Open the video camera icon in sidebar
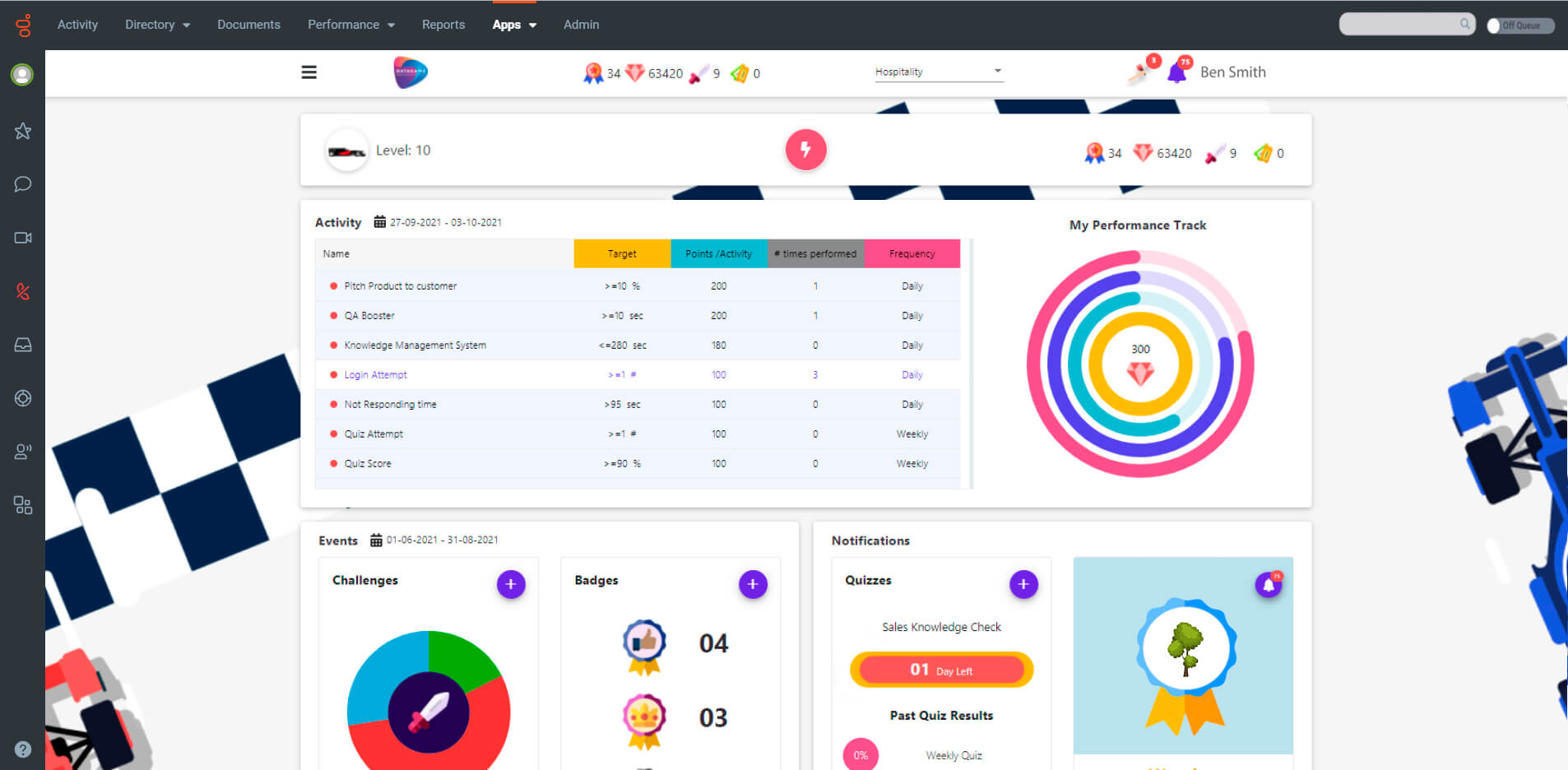 [x=23, y=238]
